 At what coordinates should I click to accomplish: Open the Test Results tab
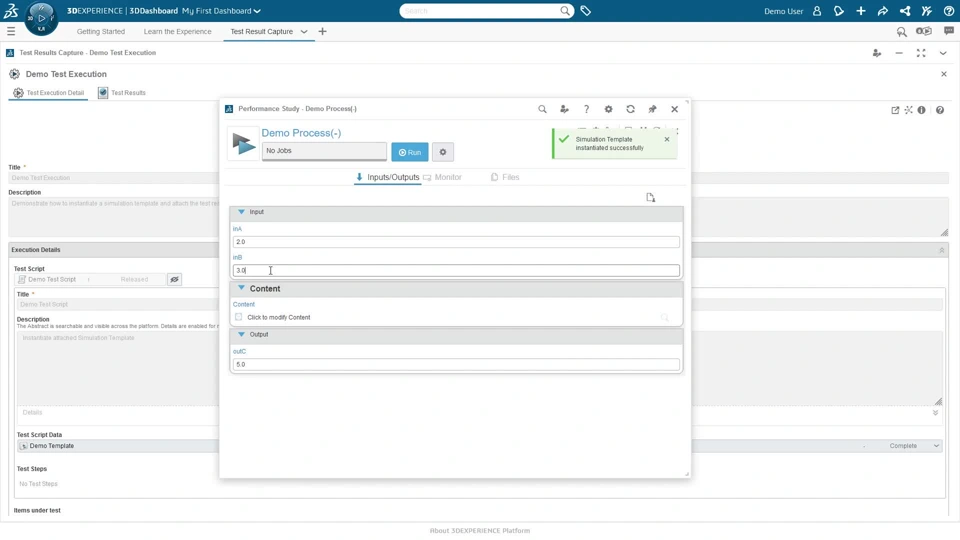[122, 92]
